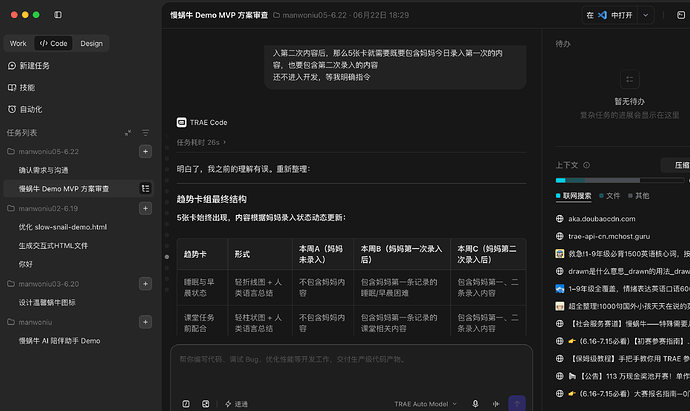Click the 在 VS Code 中打开 button
This screenshot has width=690, height=411.
tap(609, 15)
